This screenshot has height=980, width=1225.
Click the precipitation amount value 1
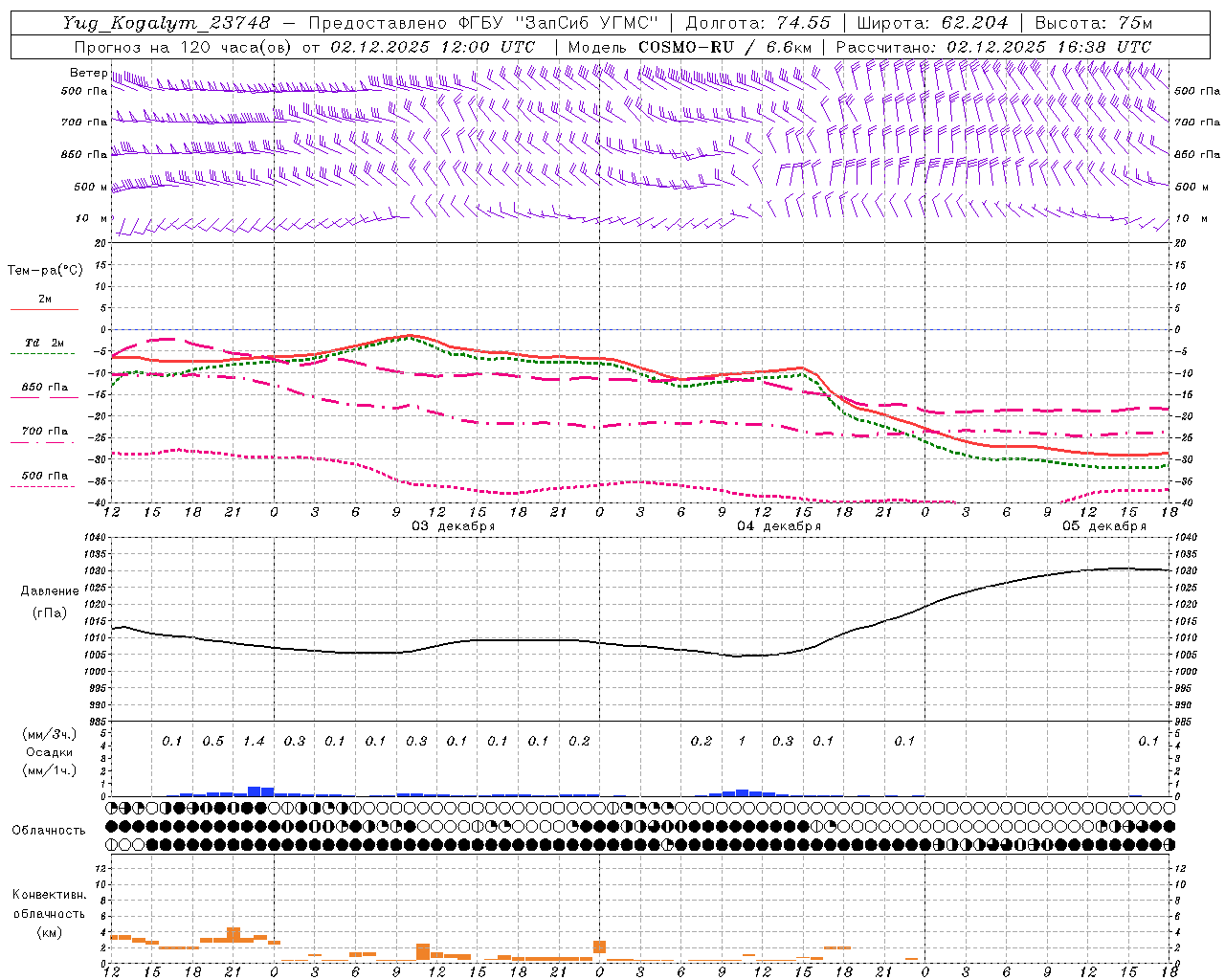tap(742, 741)
